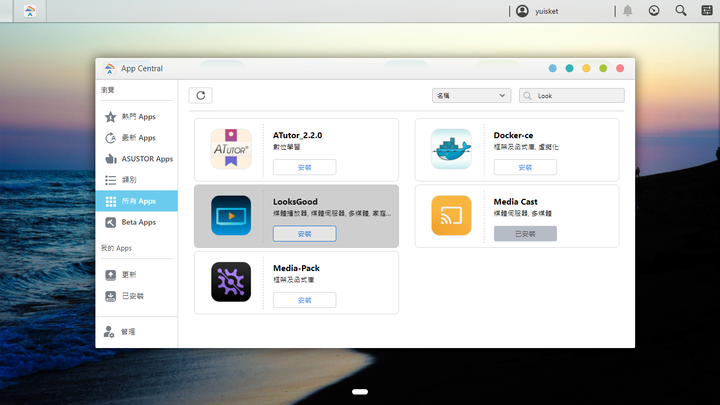This screenshot has width=720, height=405.
Task: Open the 最新 Apps section
Action: [x=136, y=138]
